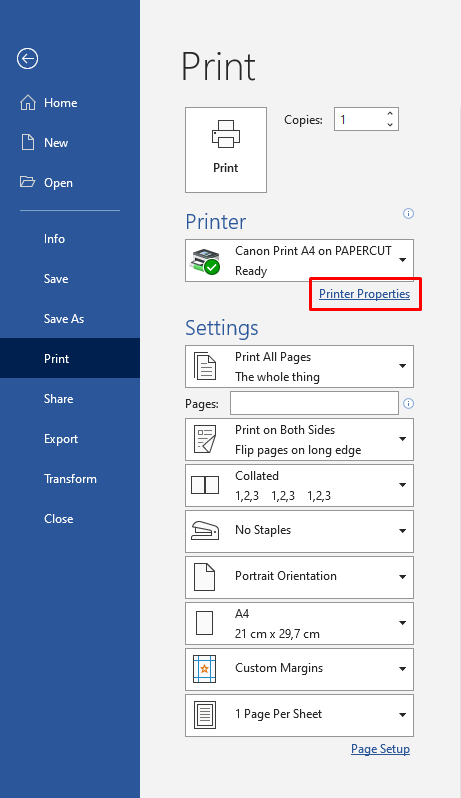The image size is (461, 798).
Task: Click the large Print button
Action: pos(226,150)
